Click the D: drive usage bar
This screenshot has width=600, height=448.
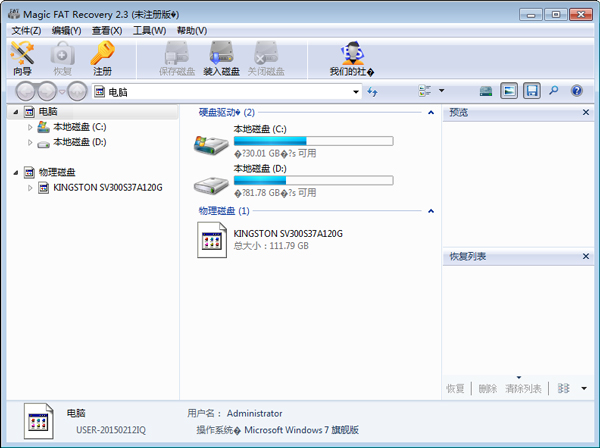point(313,180)
